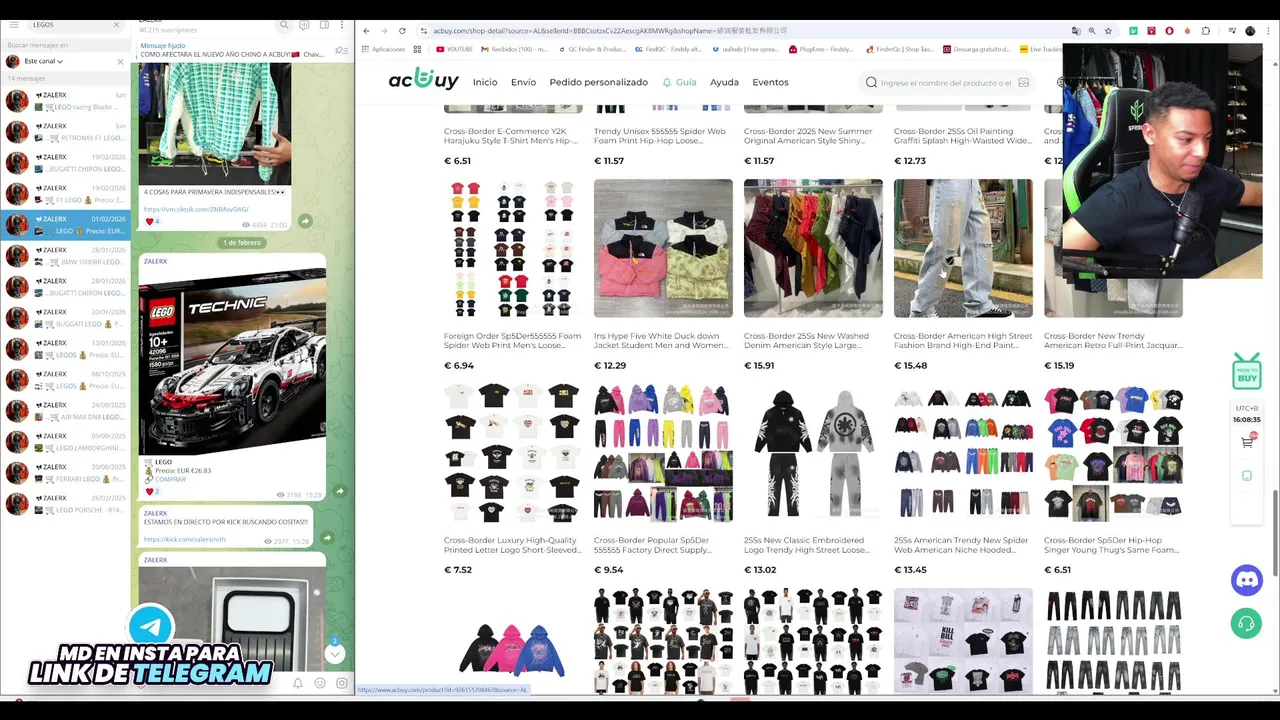Reload the acbuy page
This screenshot has width=1280, height=720.
point(402,31)
